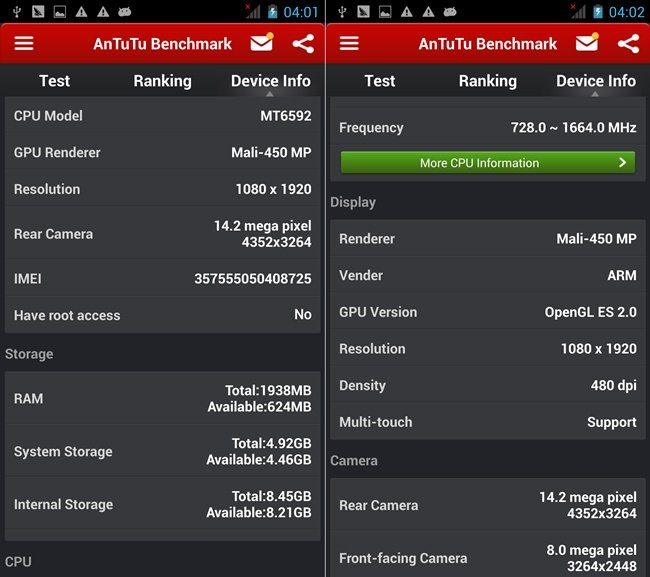Select the Ranking tab on the left screen
Image resolution: width=650 pixels, height=577 pixels.
point(162,81)
